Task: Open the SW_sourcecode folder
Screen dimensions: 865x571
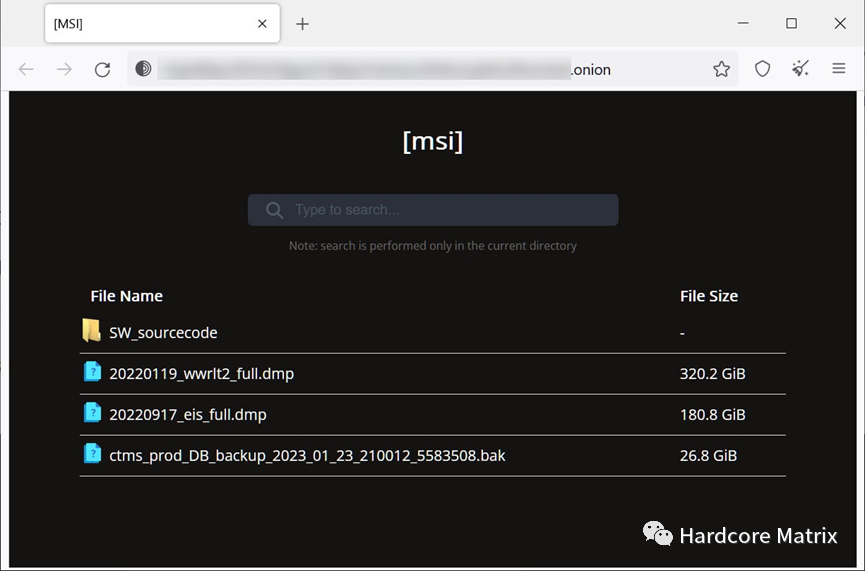Action: point(163,333)
